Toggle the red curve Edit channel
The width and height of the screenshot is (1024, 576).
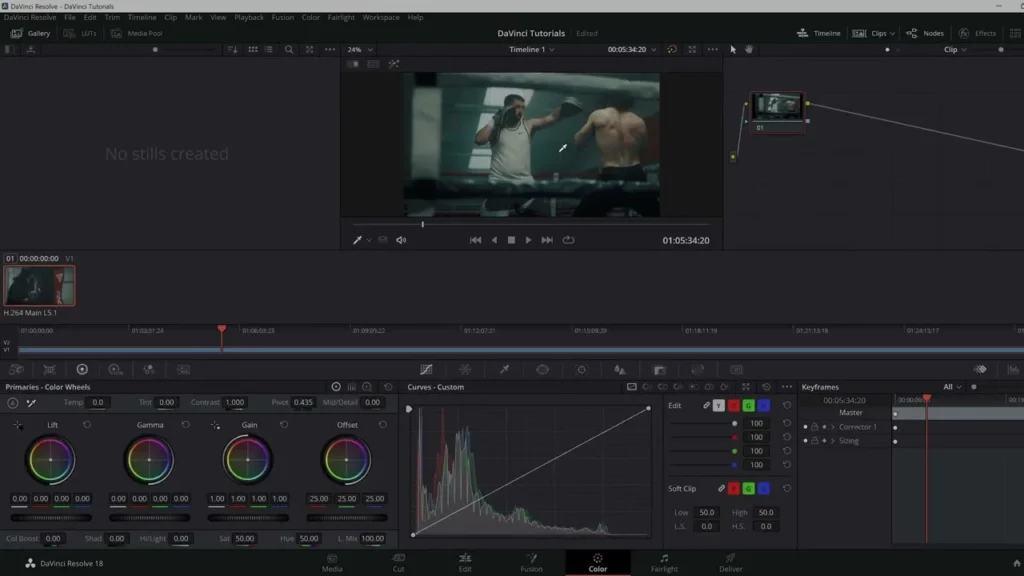pos(733,406)
